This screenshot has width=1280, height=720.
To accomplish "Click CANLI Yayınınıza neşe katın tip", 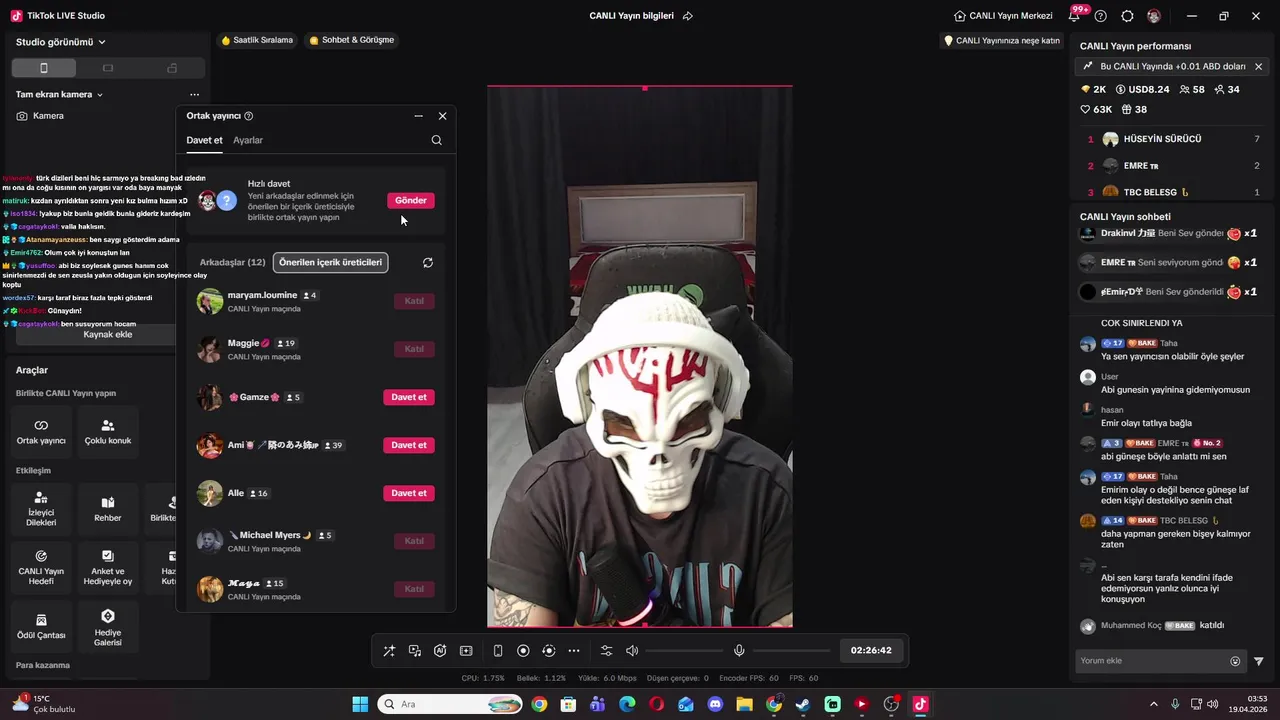I will (1002, 41).
